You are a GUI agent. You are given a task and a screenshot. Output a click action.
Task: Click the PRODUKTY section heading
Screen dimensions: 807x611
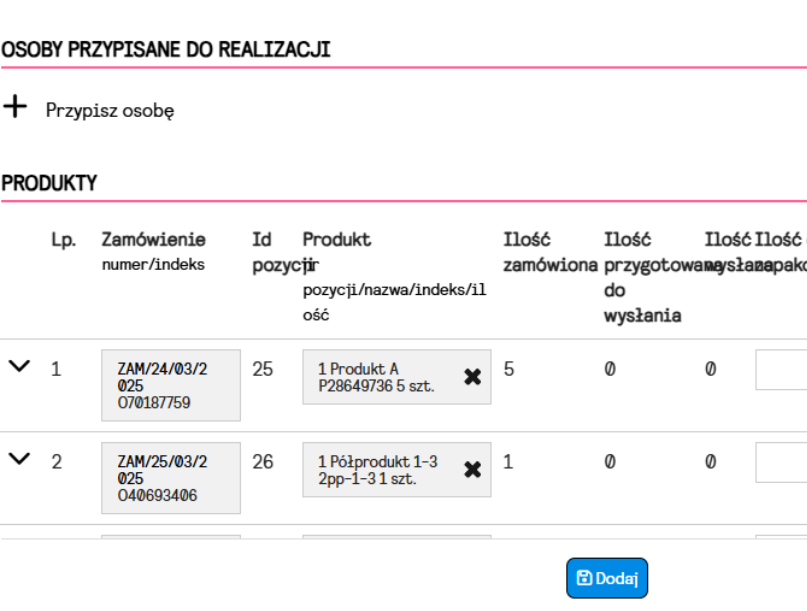coord(49,183)
